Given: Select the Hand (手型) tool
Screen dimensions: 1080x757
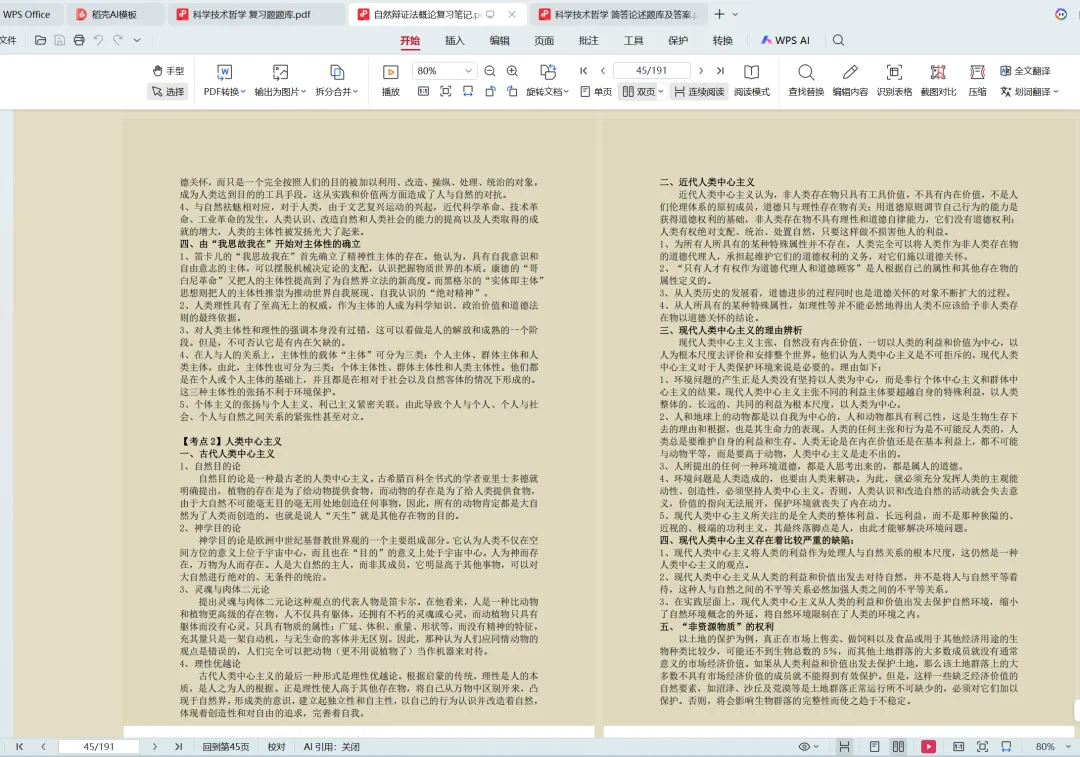Looking at the screenshot, I should (x=168, y=71).
